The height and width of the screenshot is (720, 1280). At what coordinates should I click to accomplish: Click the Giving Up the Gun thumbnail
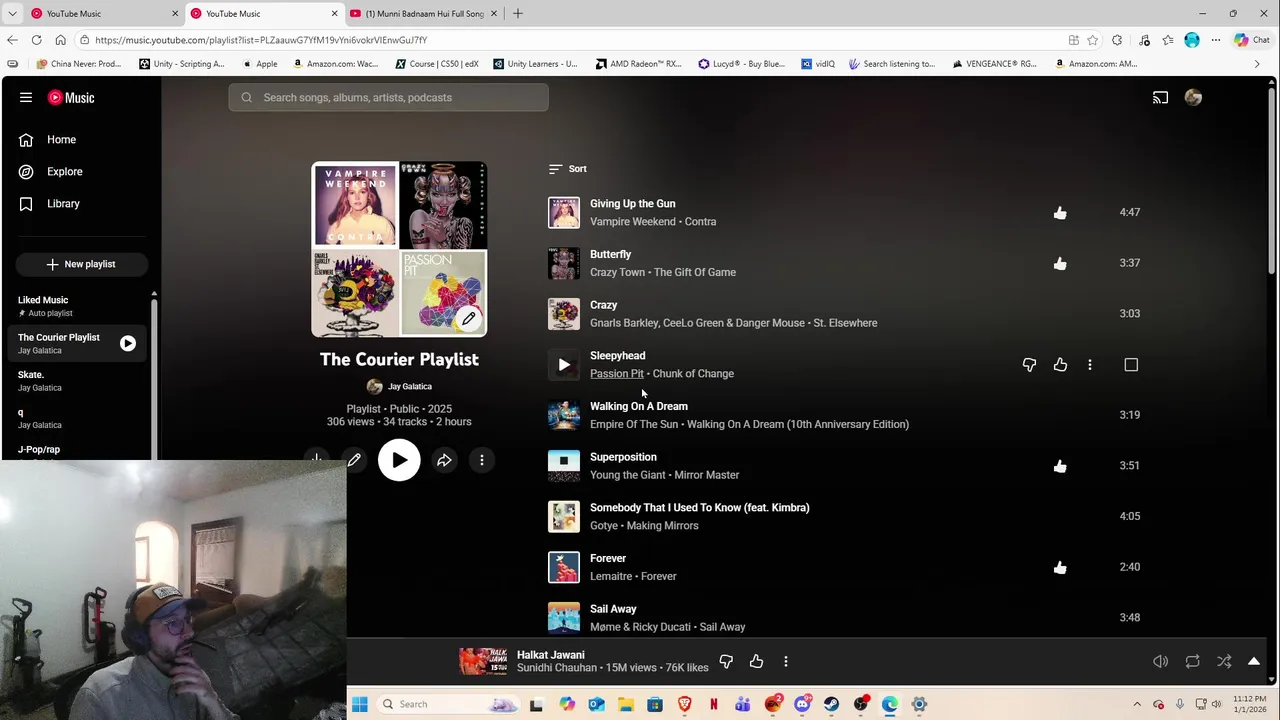564,213
